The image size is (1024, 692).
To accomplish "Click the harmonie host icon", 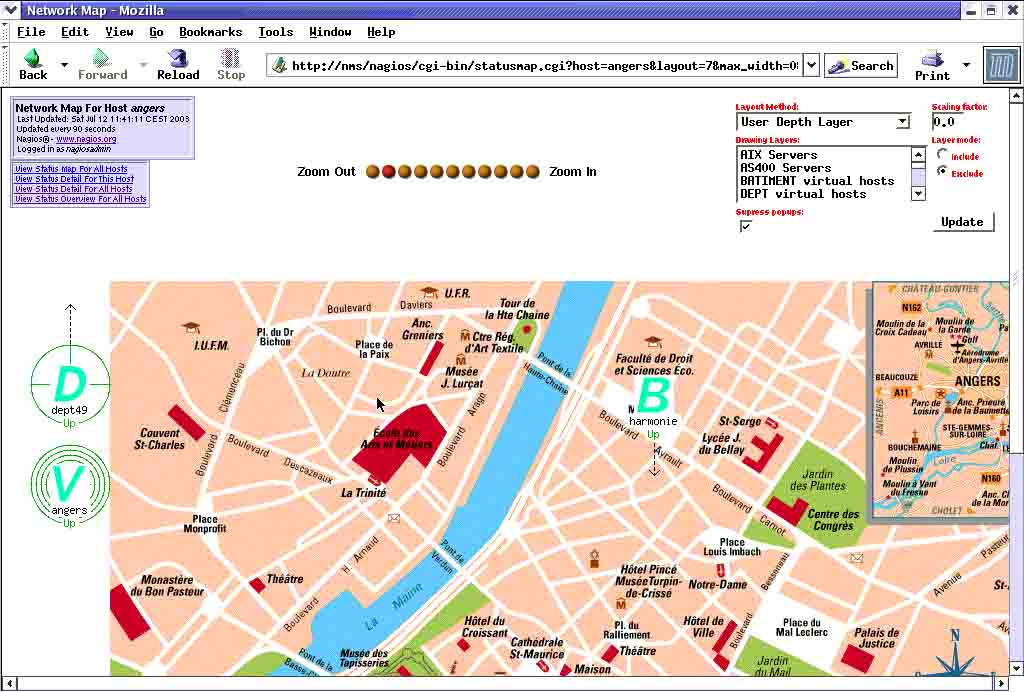I will [652, 395].
